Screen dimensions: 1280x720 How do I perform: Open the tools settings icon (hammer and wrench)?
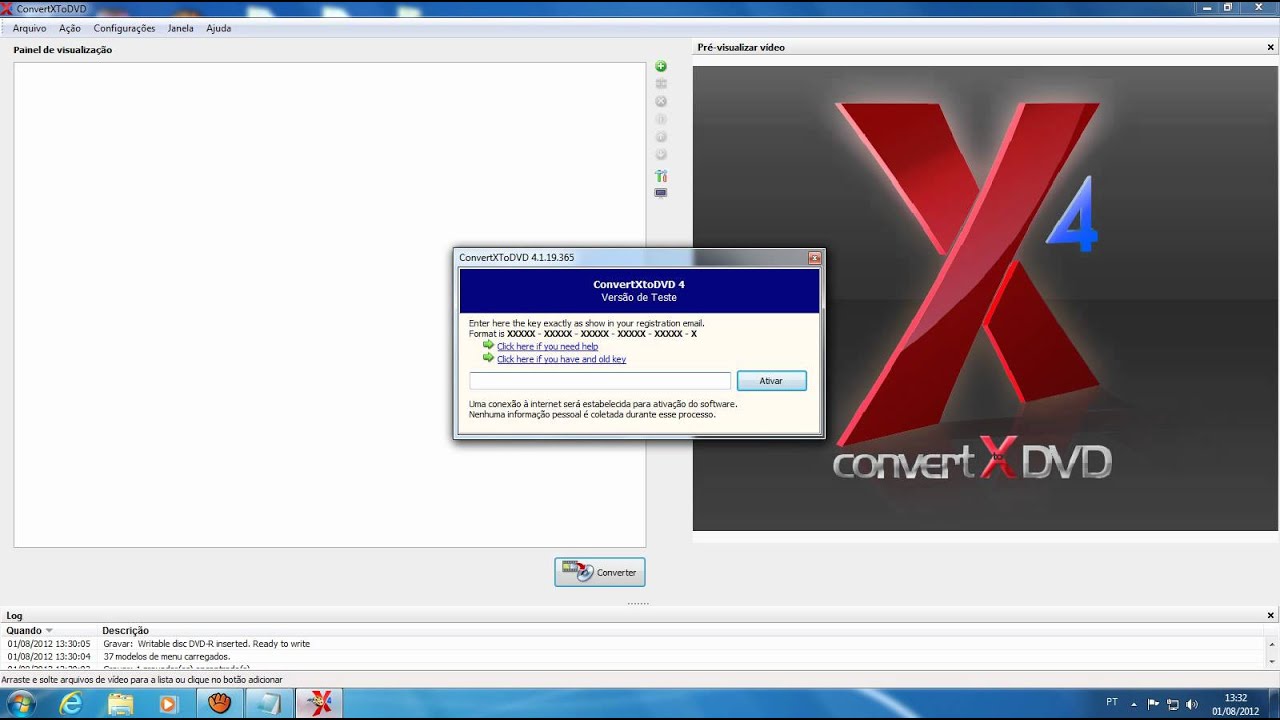[661, 176]
